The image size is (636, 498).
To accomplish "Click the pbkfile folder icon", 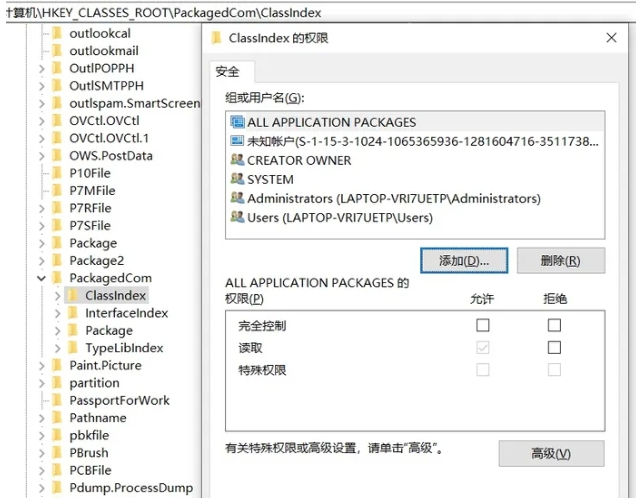I will (x=58, y=435).
